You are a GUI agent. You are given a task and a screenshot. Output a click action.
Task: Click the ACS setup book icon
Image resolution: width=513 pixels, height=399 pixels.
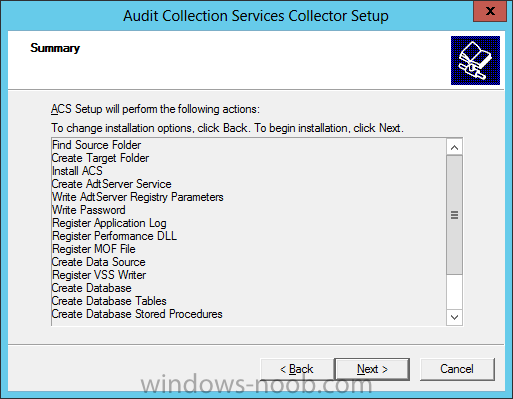(475, 60)
